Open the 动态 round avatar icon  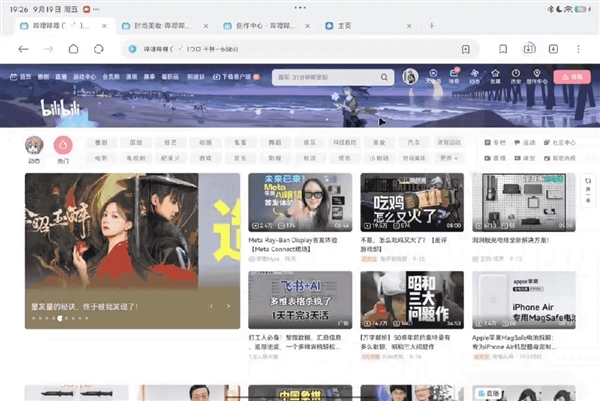34,145
